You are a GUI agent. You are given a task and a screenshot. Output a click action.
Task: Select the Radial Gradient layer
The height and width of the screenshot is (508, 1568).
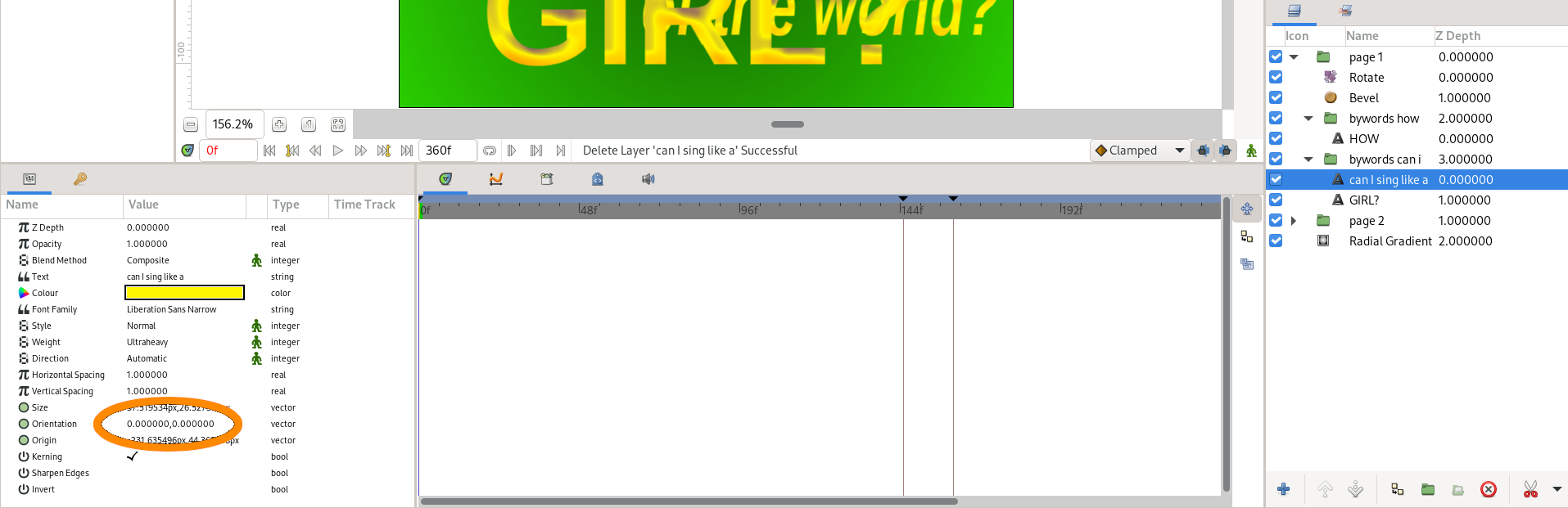point(1390,241)
